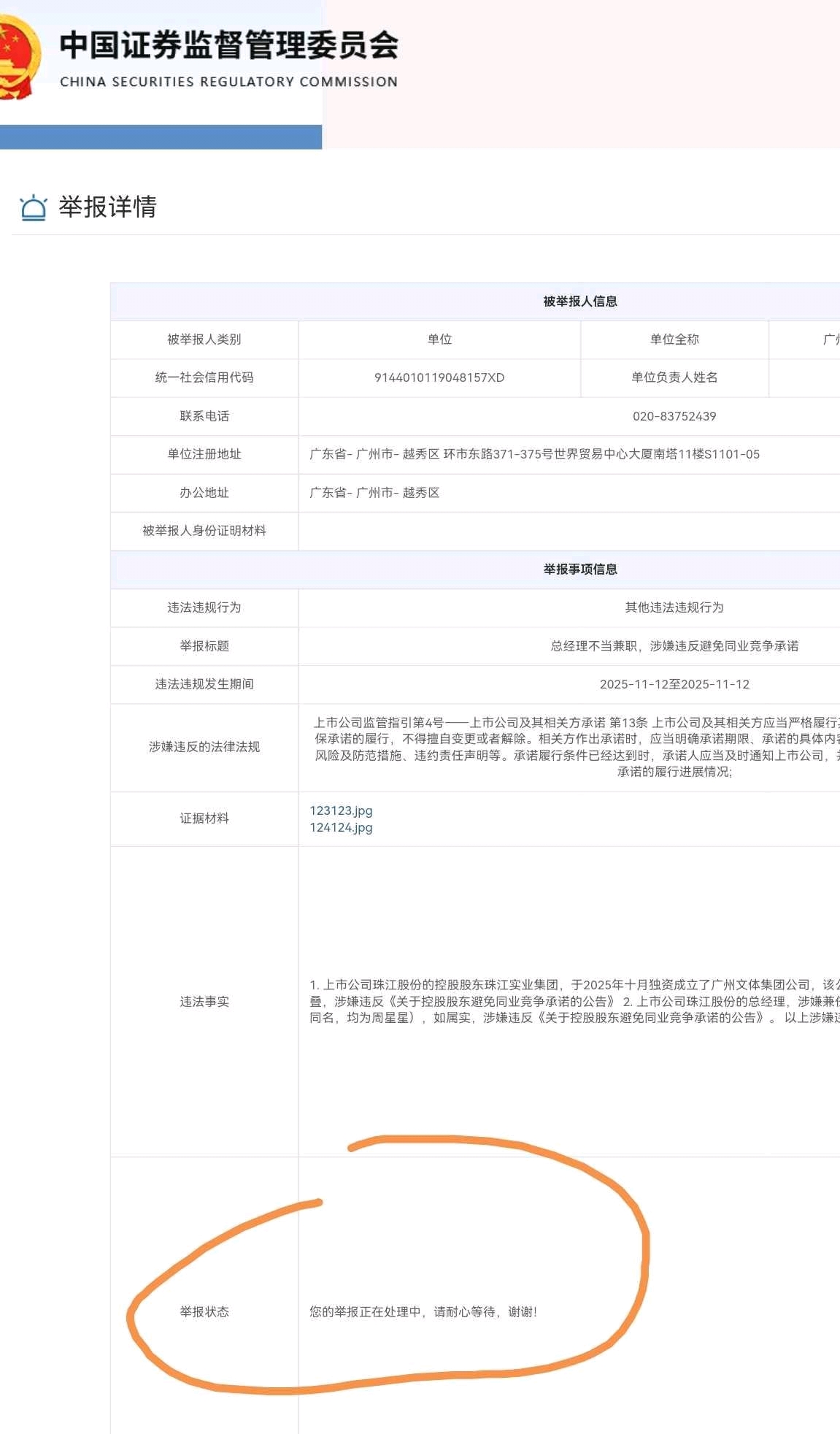Click the 违法违规行为 label

pos(204,607)
